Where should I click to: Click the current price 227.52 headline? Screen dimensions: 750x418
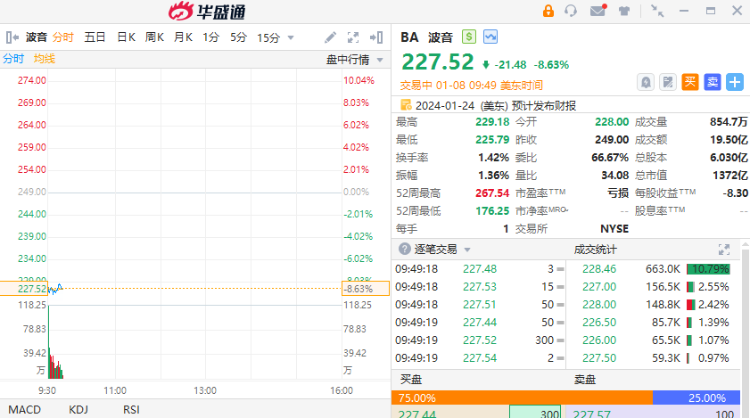pos(438,62)
